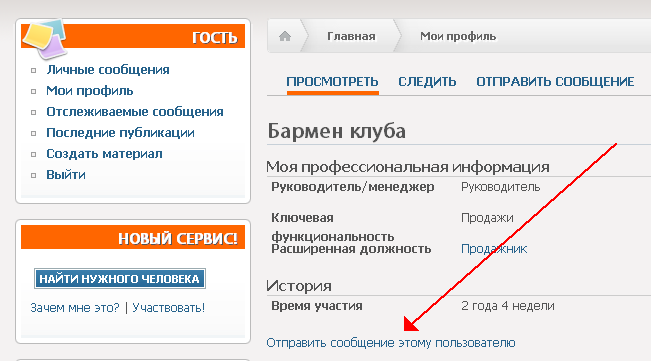Click the sticky notes icon beside ГОСТЬ
Image resolution: width=651 pixels, height=361 pixels.
45,39
